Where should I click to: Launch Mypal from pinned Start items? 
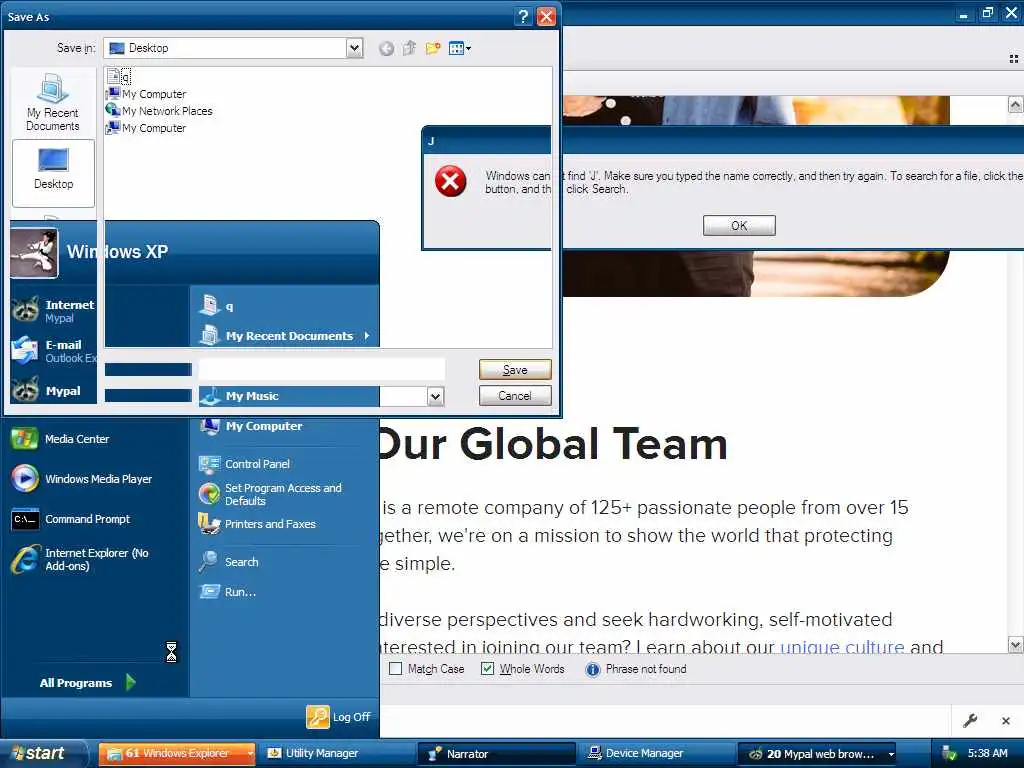pyautogui.click(x=52, y=391)
